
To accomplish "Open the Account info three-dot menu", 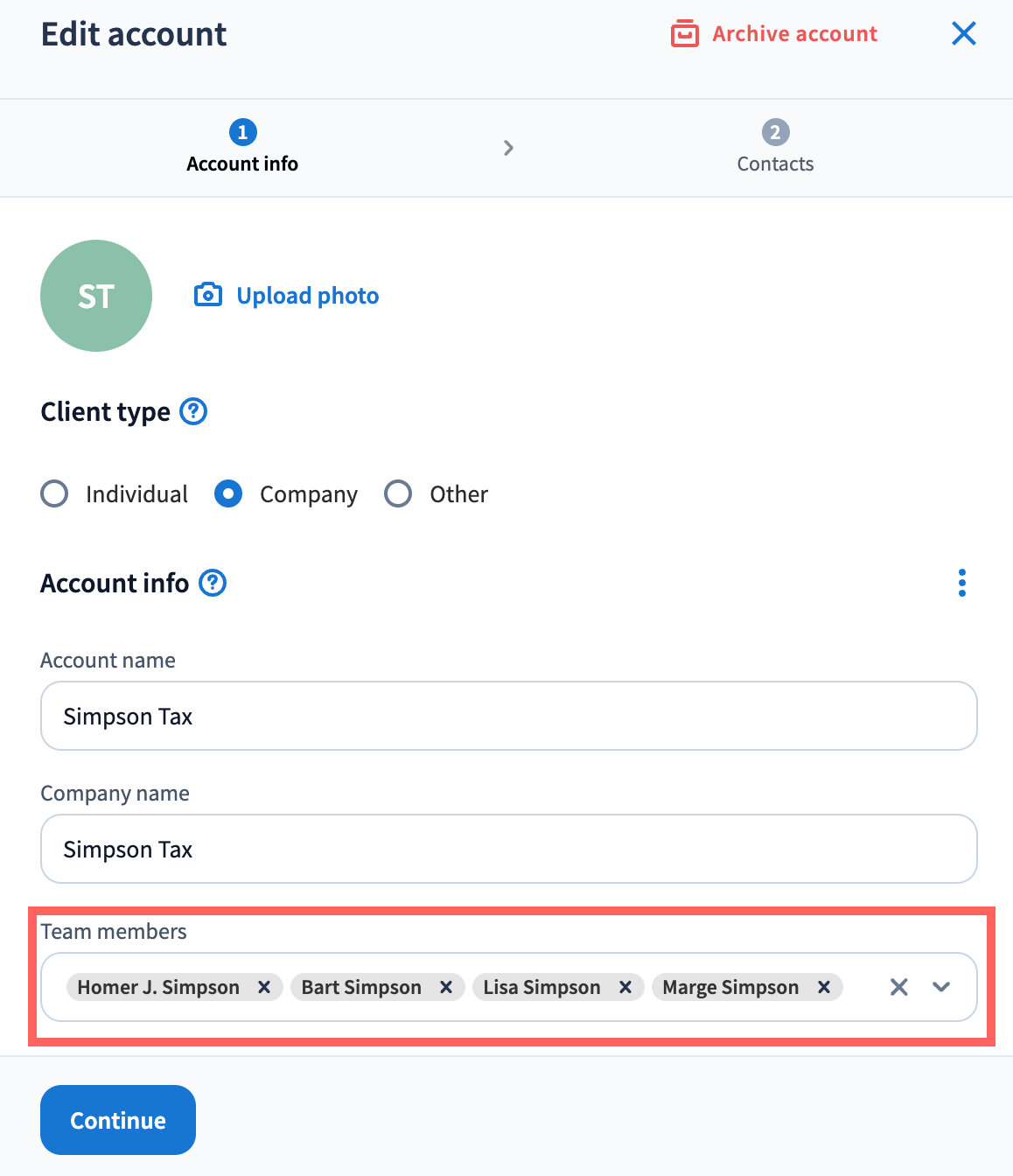I will [x=961, y=583].
